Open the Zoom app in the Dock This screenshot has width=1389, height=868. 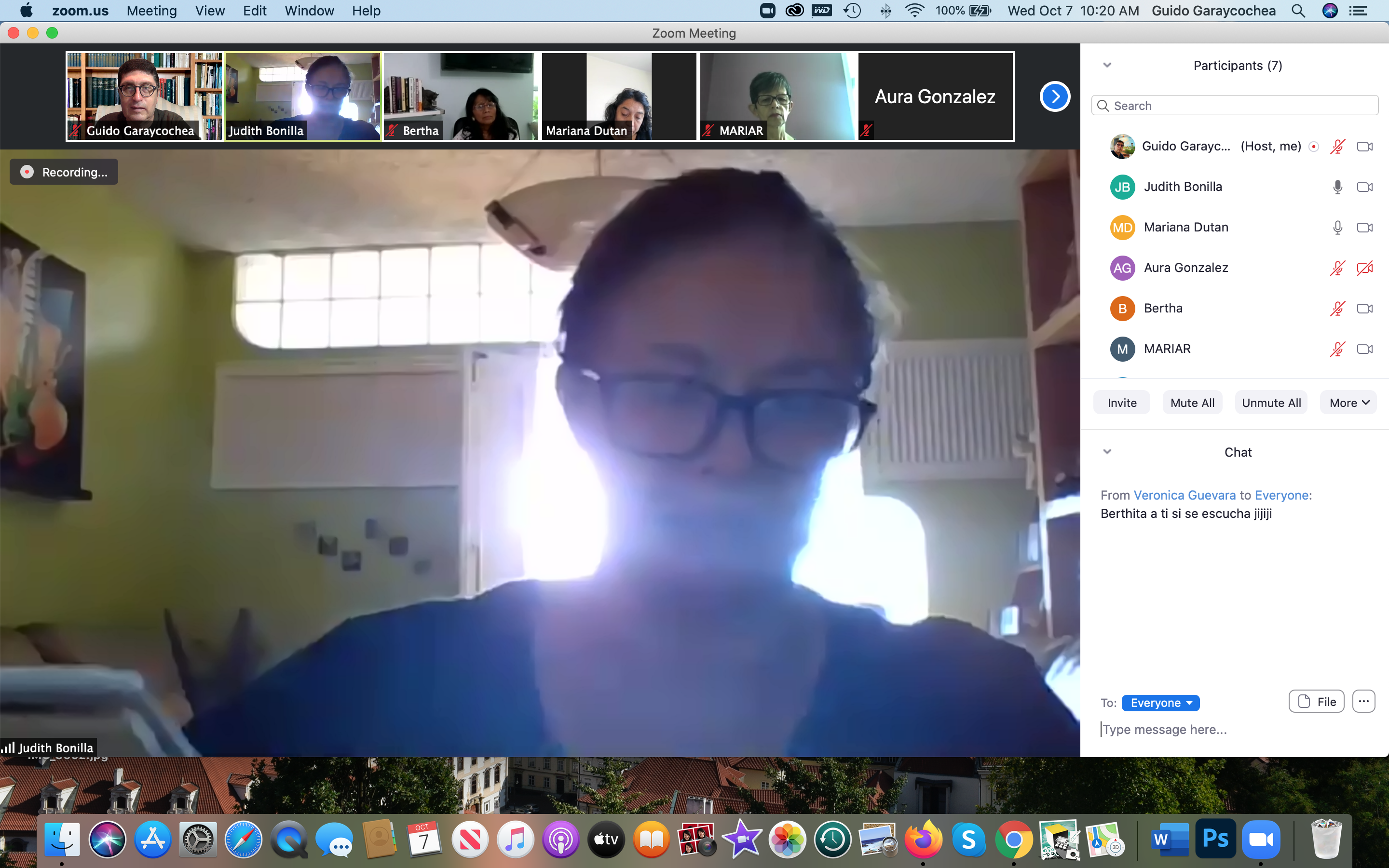1260,839
